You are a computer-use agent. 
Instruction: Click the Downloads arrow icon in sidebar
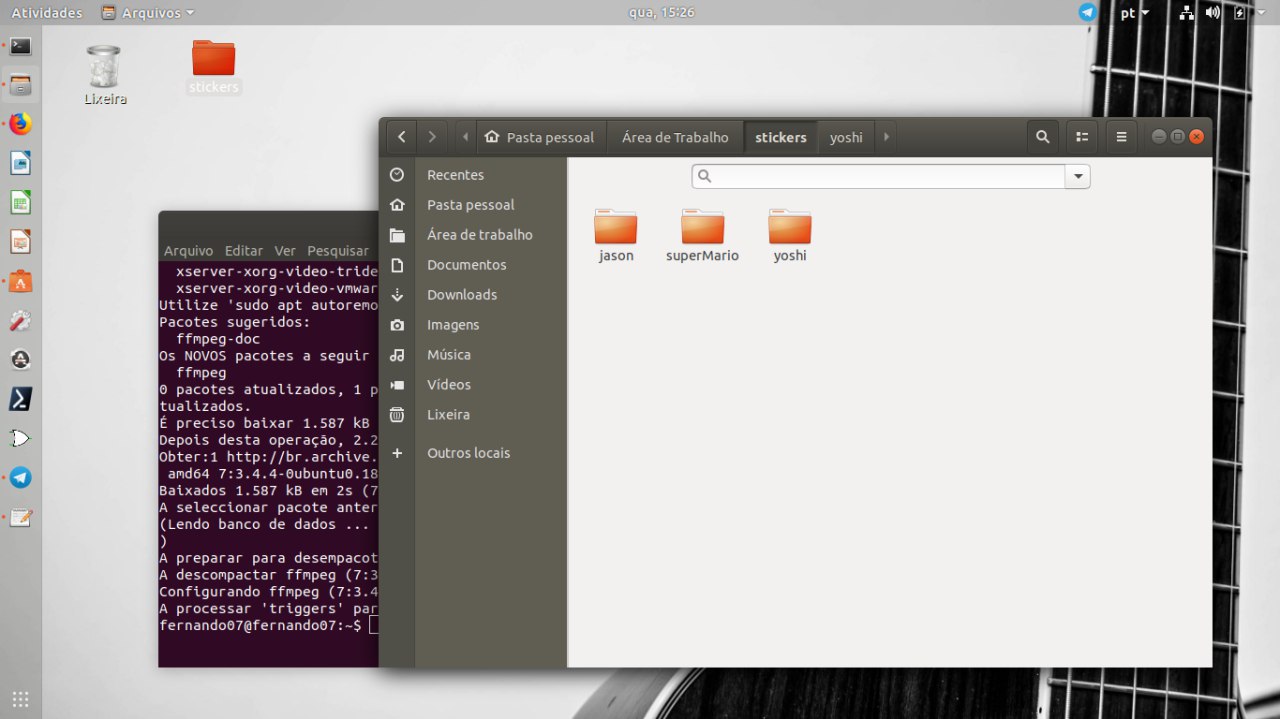[397, 295]
